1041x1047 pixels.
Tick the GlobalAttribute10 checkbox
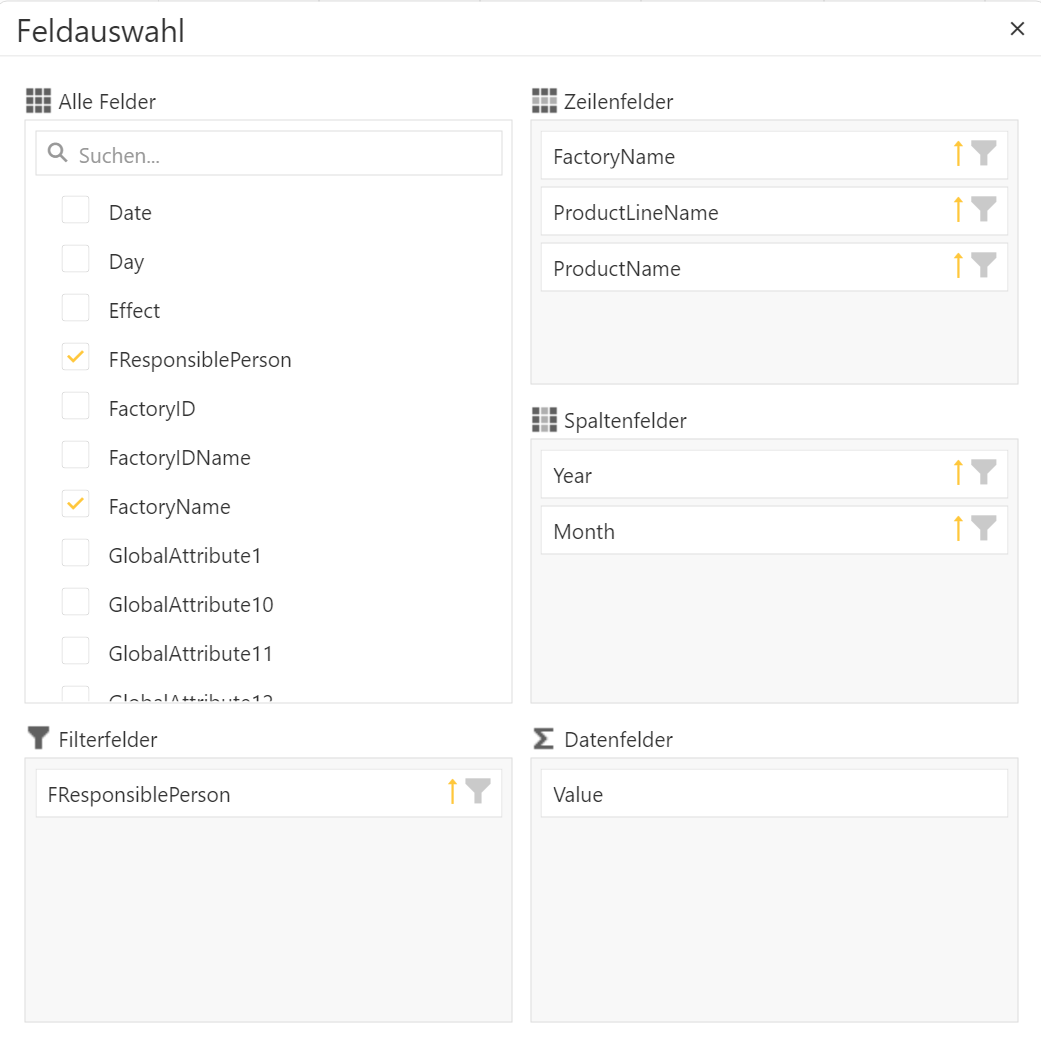pos(75,602)
